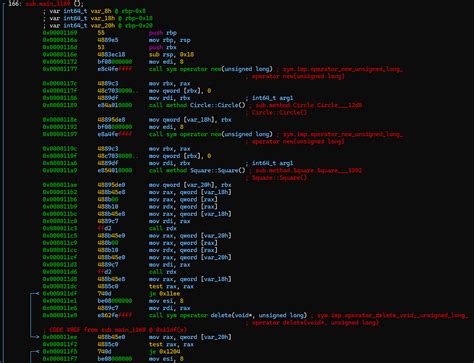
Task: Click the address 0x000011b9
Action: pos(60,207)
